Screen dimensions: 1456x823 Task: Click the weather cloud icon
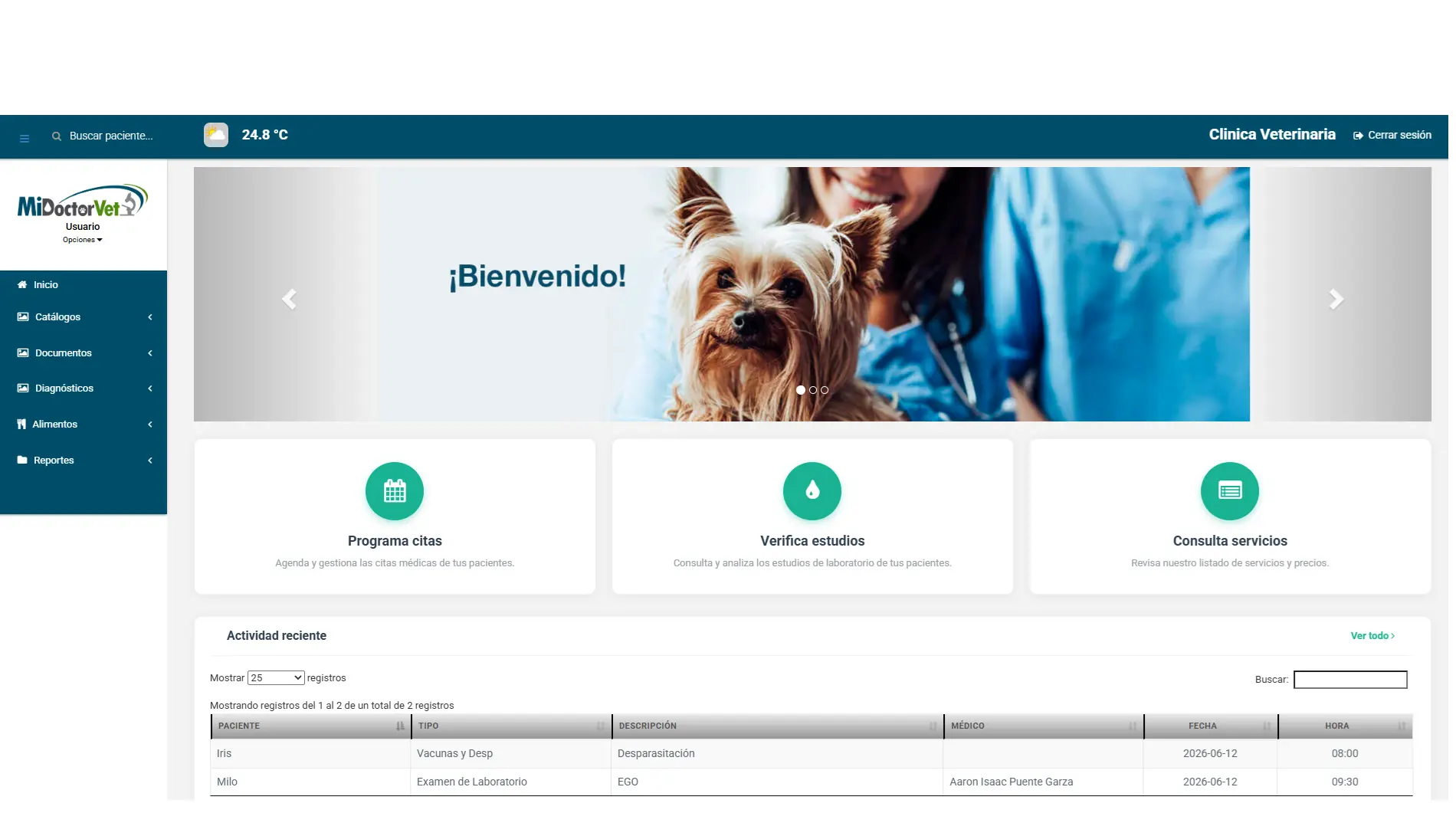pyautogui.click(x=216, y=135)
